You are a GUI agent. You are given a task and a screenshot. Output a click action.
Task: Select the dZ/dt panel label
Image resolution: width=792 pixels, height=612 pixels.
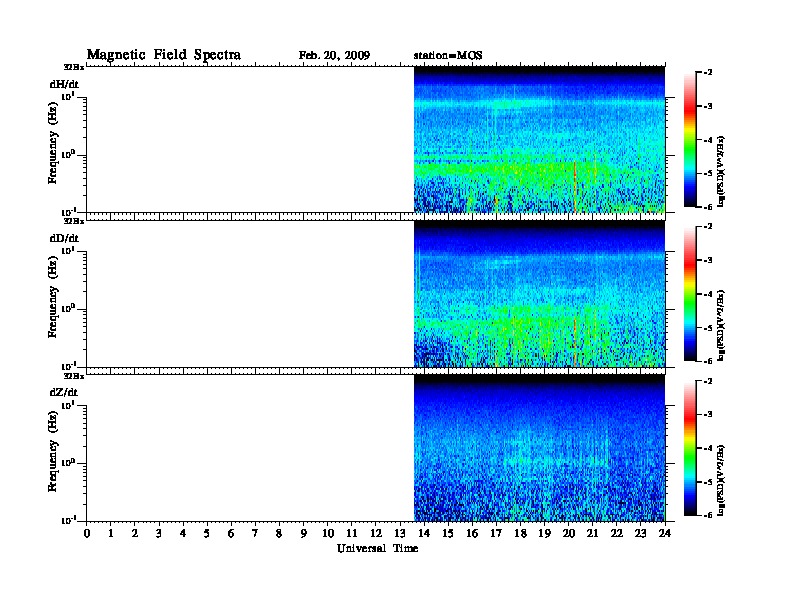coord(64,392)
